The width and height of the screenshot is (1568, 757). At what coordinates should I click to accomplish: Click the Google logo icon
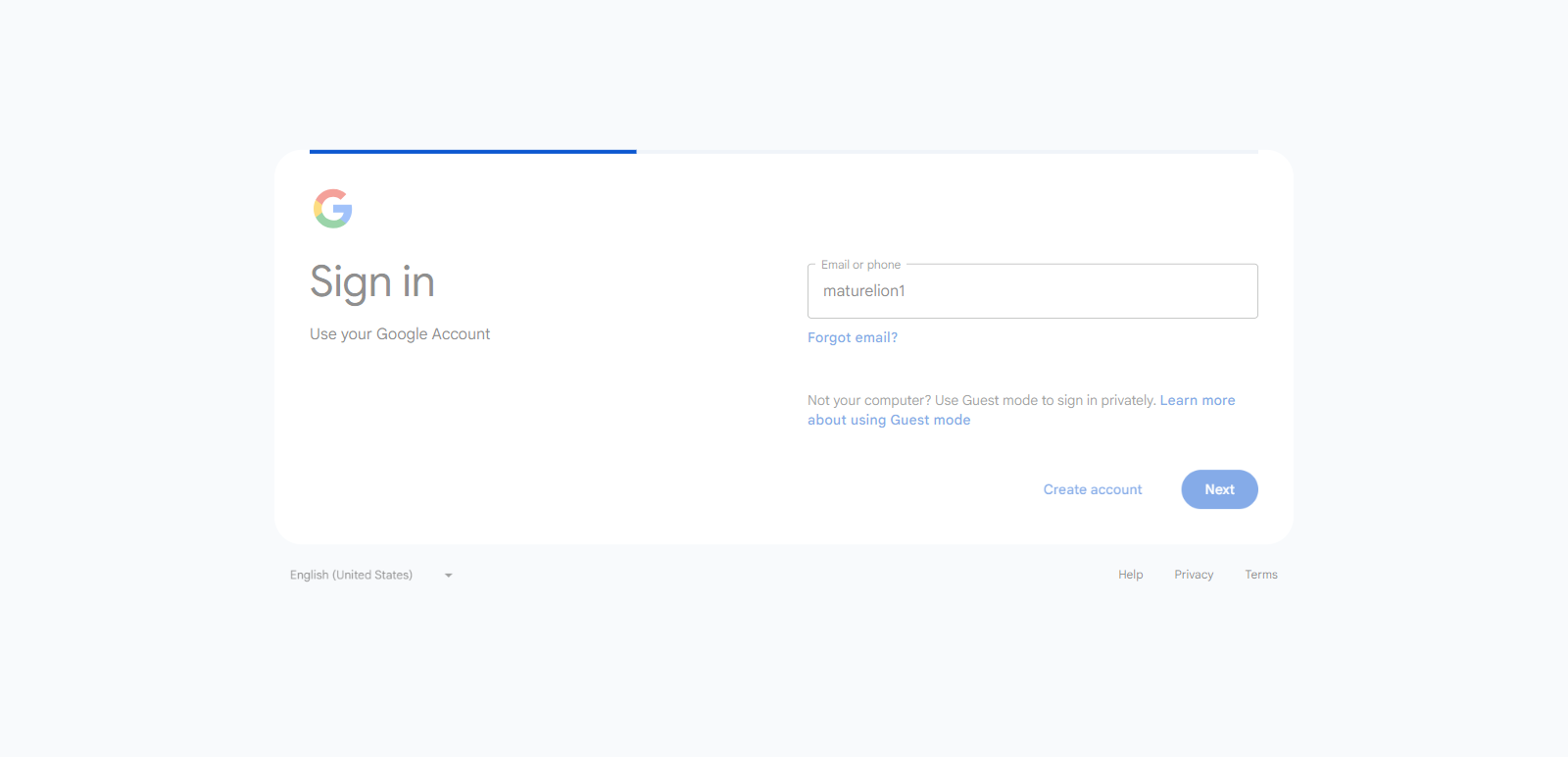[x=333, y=209]
